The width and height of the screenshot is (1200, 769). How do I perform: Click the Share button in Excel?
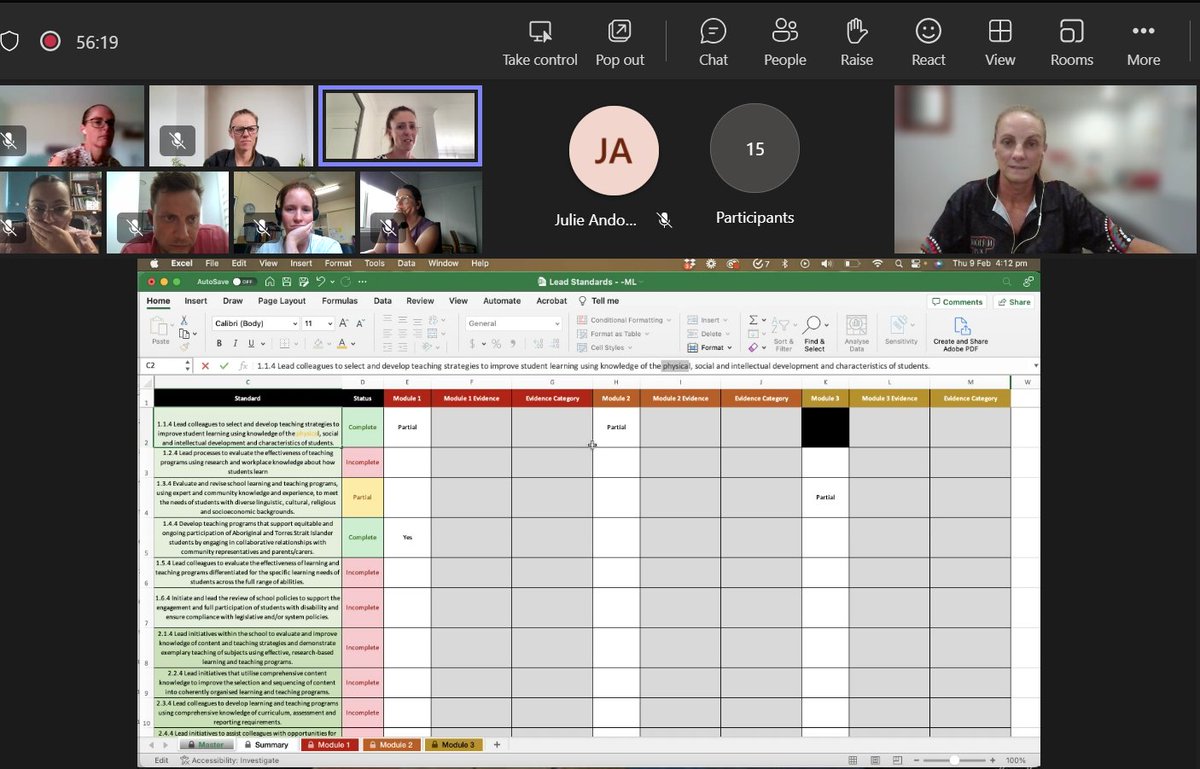click(x=1014, y=302)
